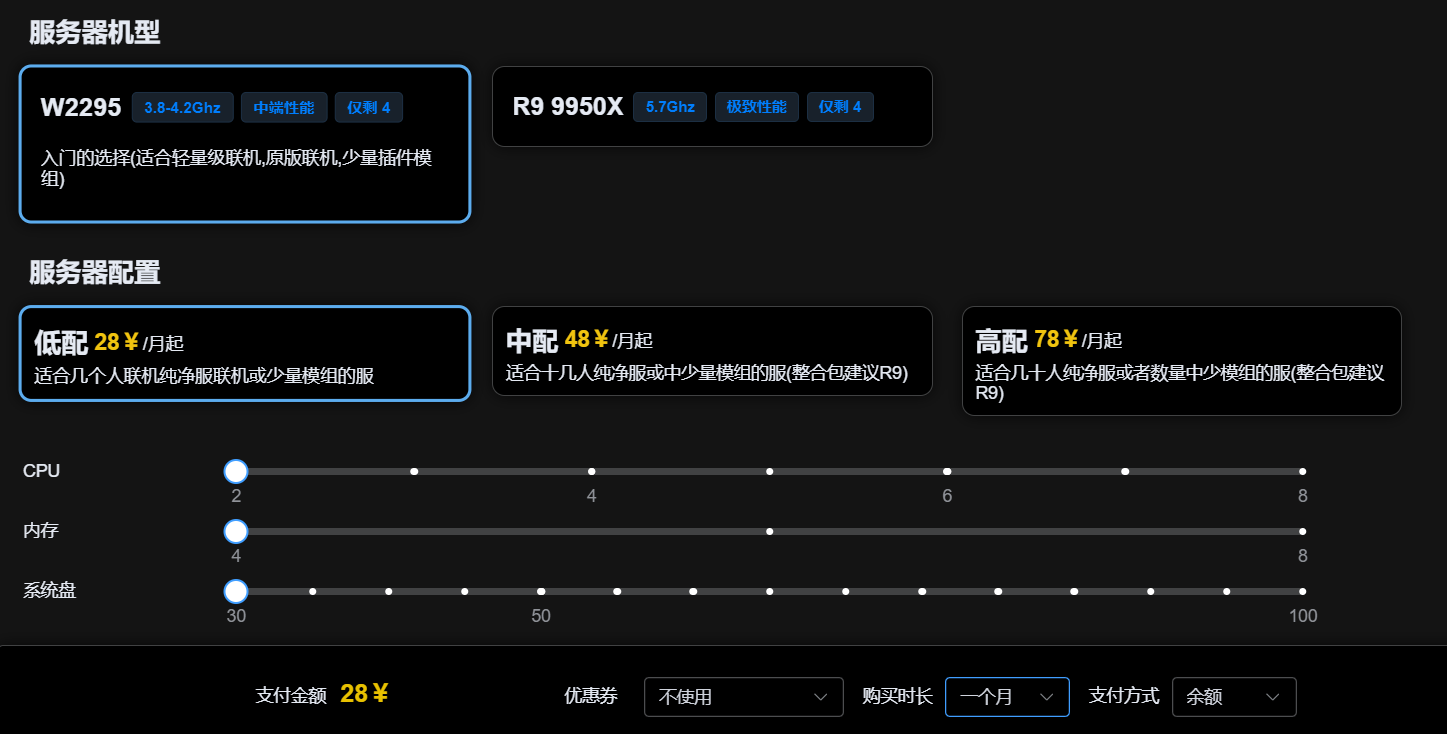Screen dimensions: 1447x734
Task: Set CPU slider to the 6 mark
Action: pos(947,471)
